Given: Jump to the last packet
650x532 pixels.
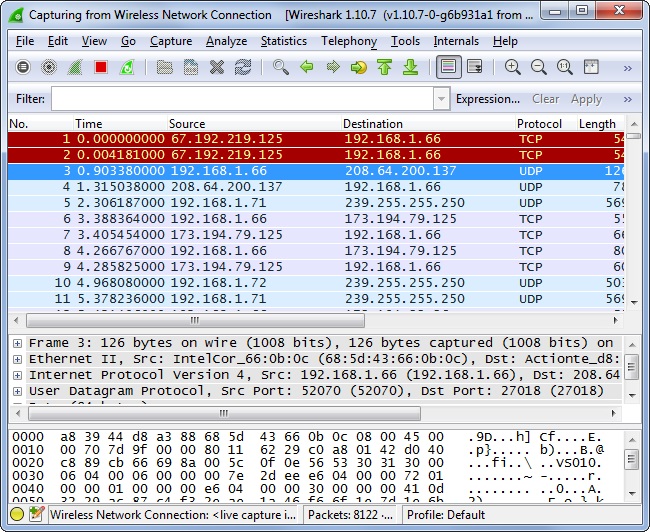Looking at the screenshot, I should [x=410, y=67].
